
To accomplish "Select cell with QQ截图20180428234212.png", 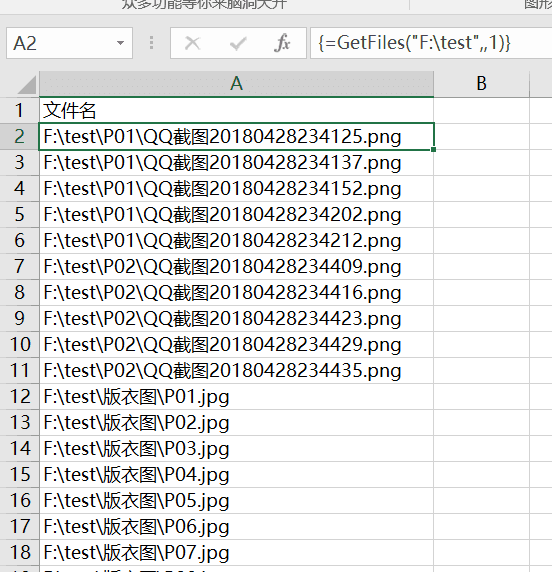I will coord(236,240).
